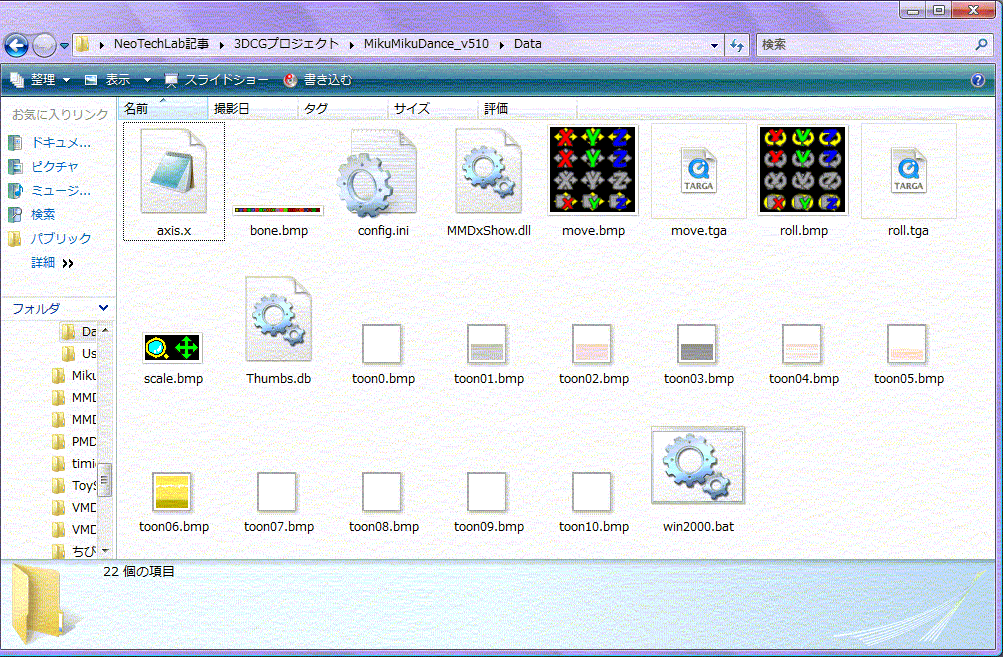1003x657 pixels.
Task: Select the Us folder in tree
Action: click(x=79, y=353)
